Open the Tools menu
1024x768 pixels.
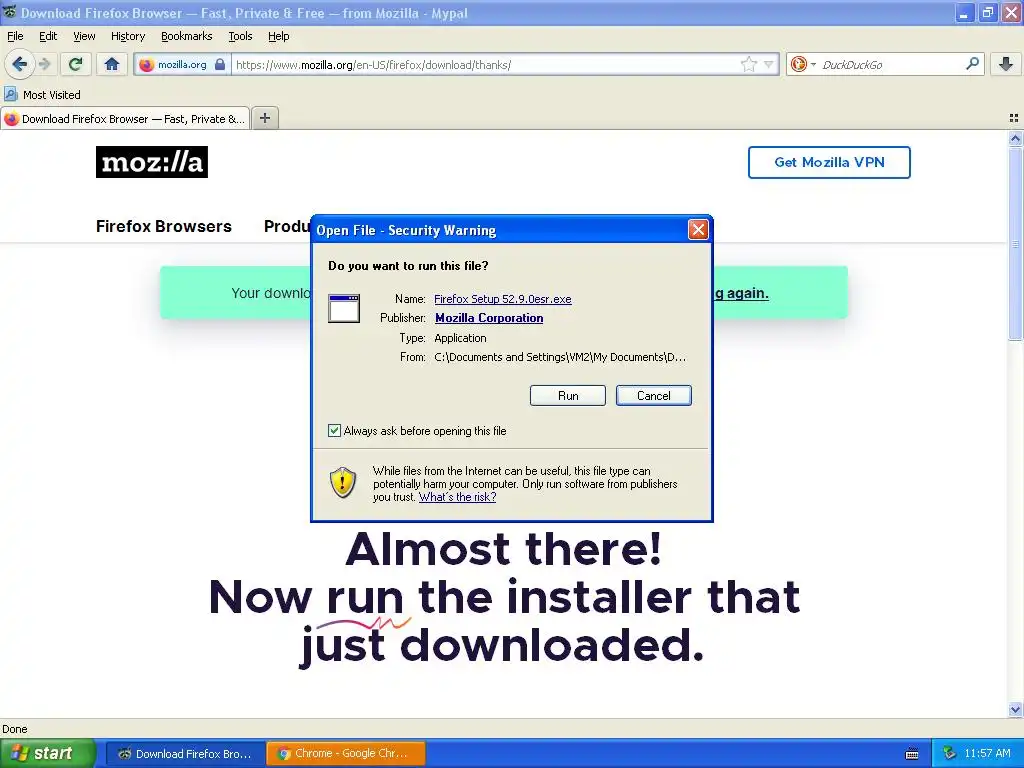click(240, 36)
